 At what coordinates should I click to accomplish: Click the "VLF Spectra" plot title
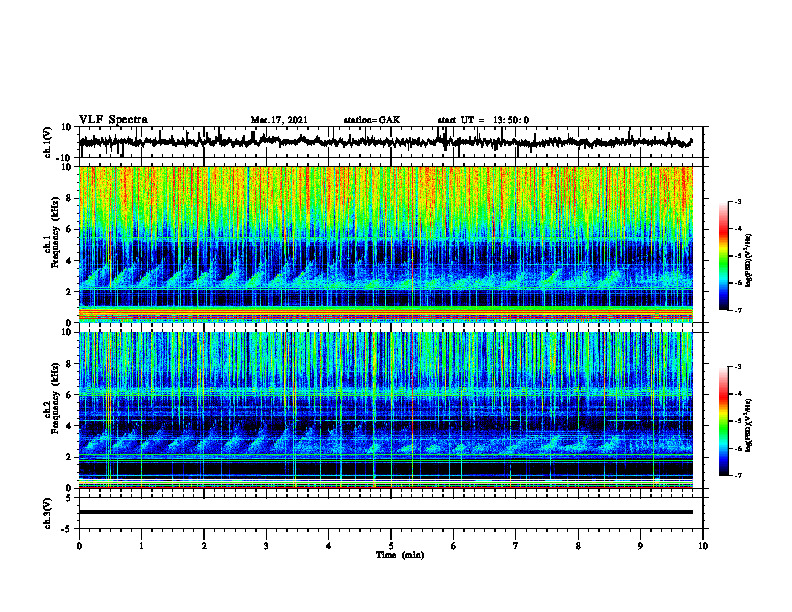tap(113, 120)
